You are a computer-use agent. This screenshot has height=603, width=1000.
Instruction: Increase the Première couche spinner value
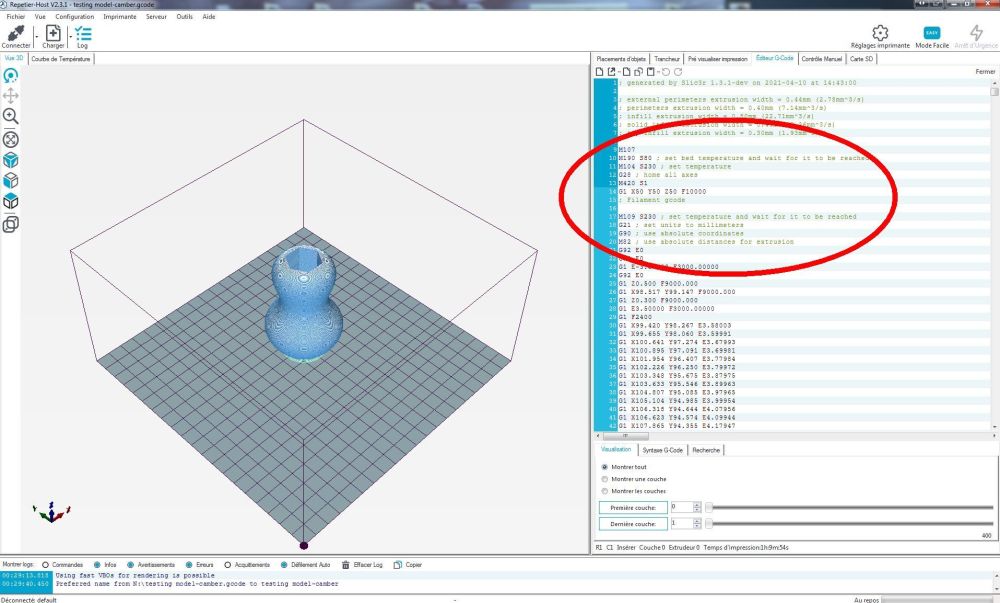pos(697,505)
